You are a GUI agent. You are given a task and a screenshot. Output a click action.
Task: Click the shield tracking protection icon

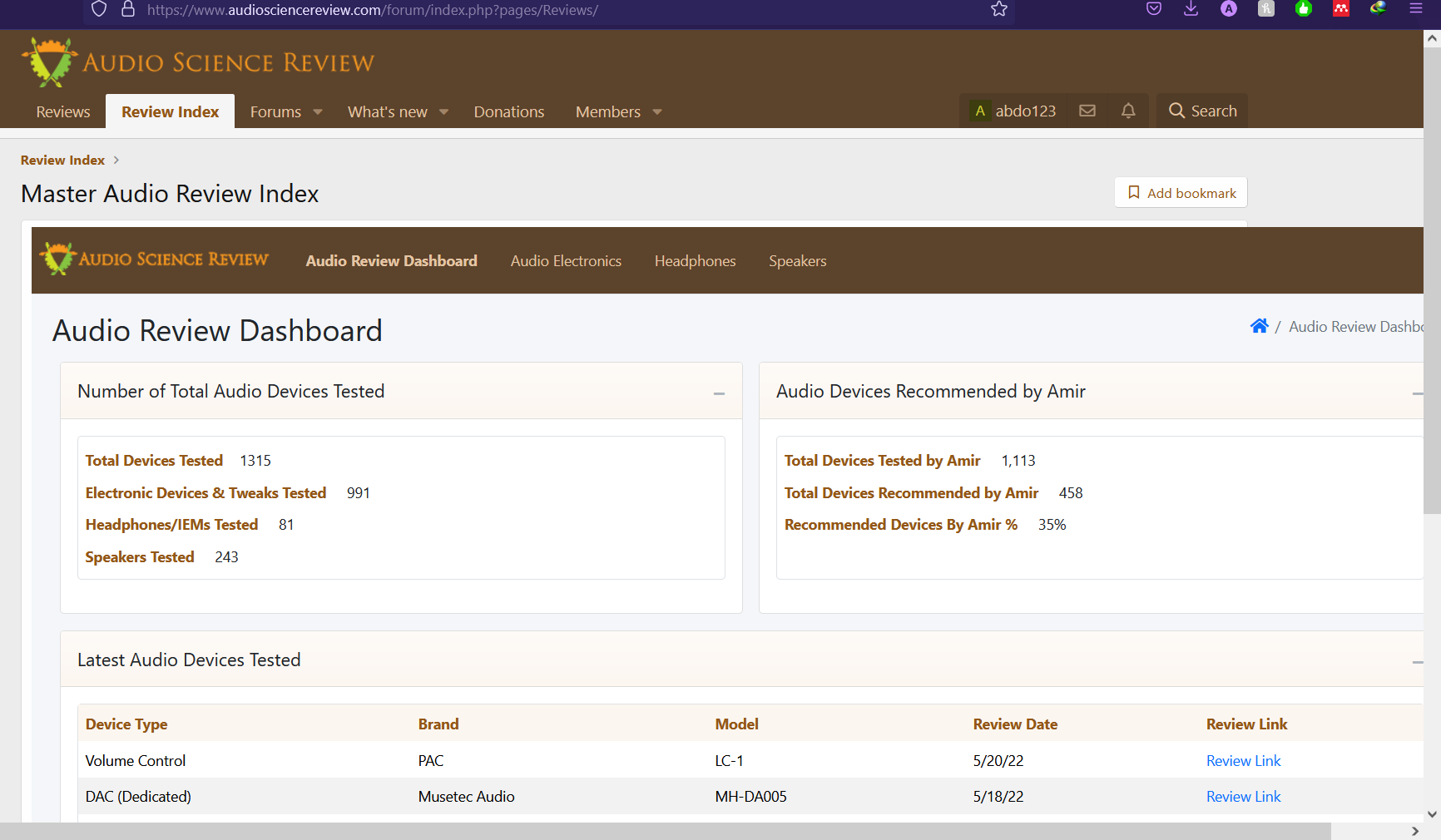point(99,9)
